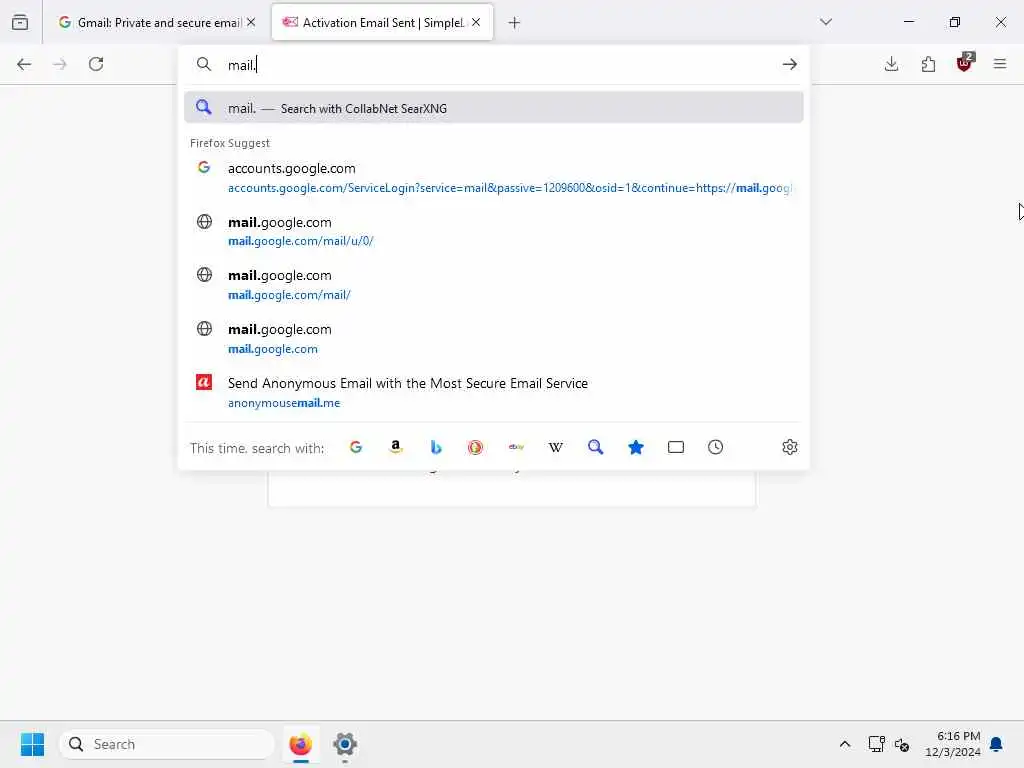Search this time with Bing

pyautogui.click(x=436, y=447)
